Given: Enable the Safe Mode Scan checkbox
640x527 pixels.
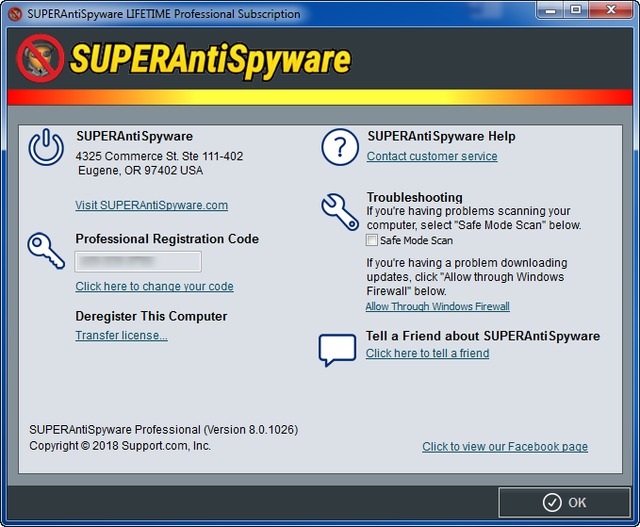Looking at the screenshot, I should [x=372, y=241].
